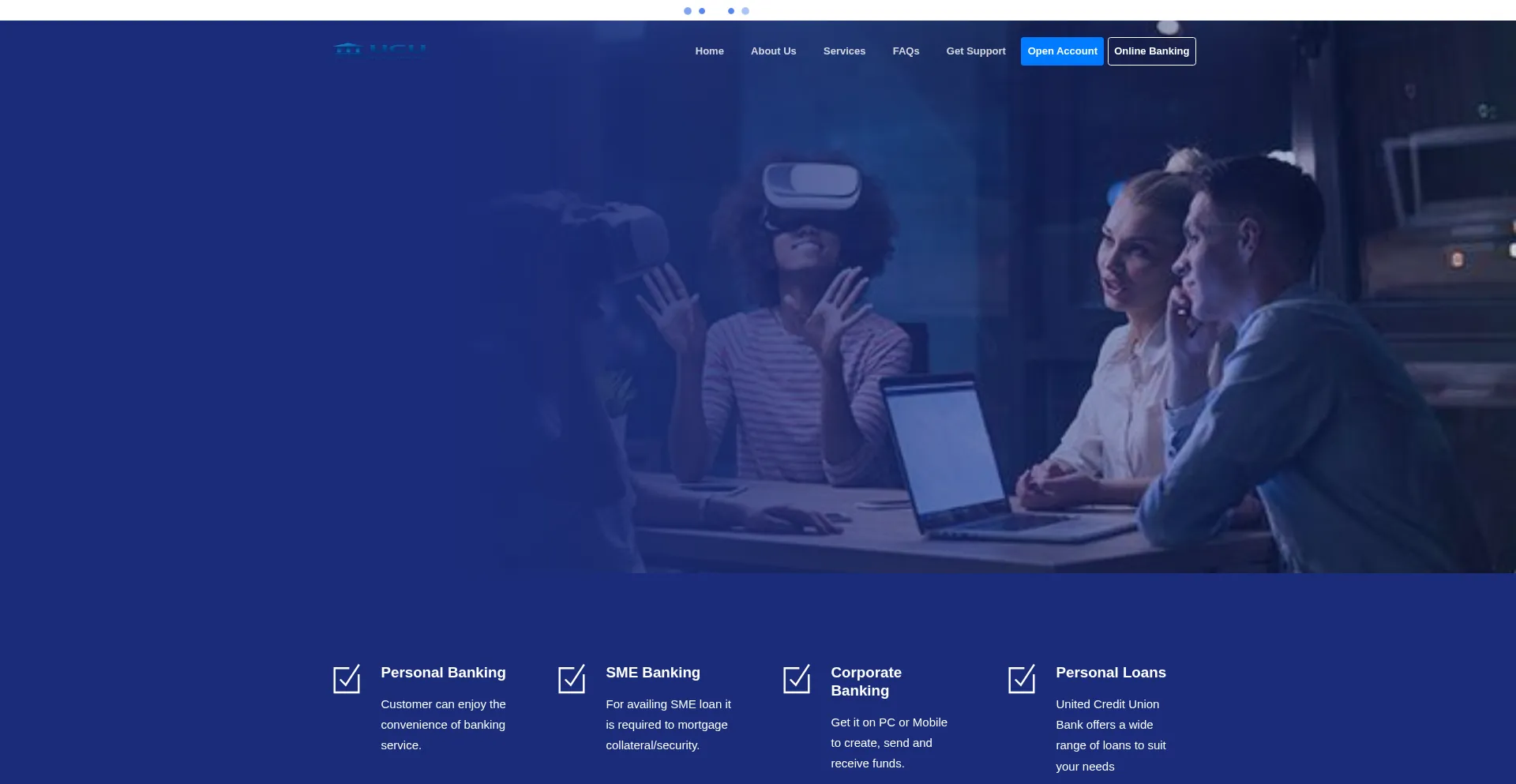Click the SME loan description text
Viewport: 1516px width, 784px height.
(668, 725)
